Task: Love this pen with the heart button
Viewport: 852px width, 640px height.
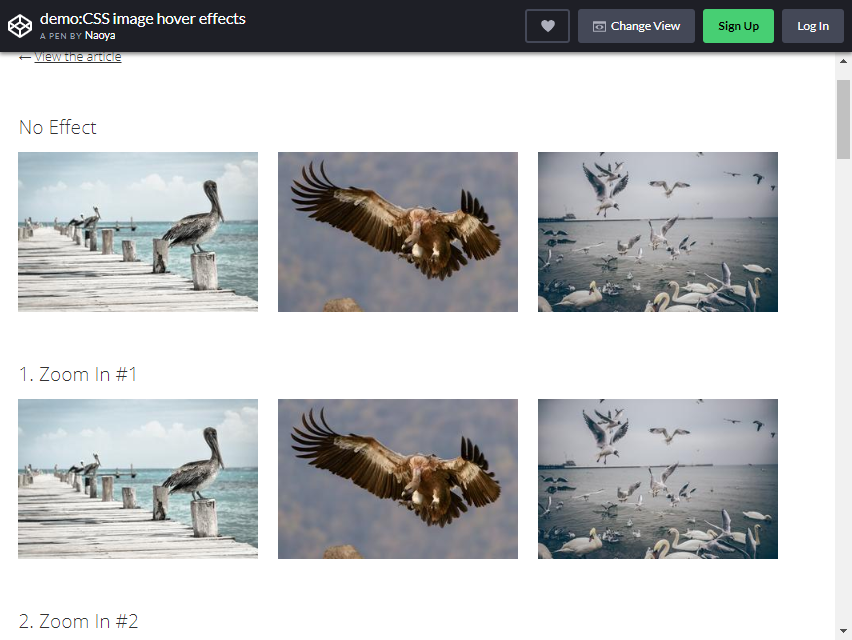Action: pyautogui.click(x=547, y=26)
